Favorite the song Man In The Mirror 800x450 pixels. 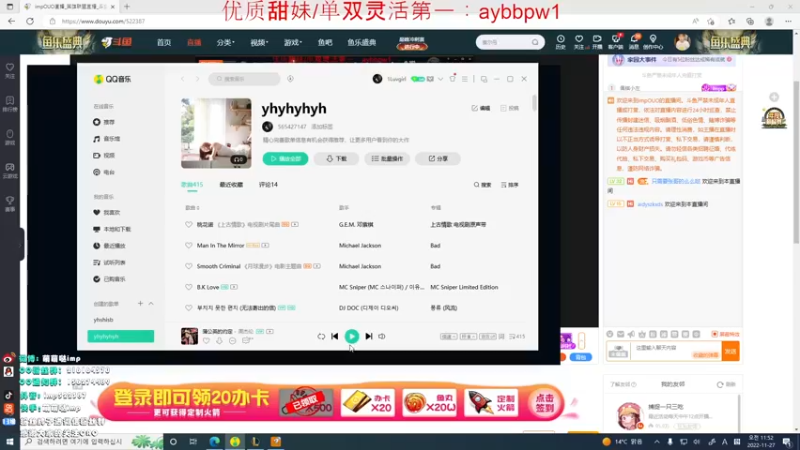pos(189,245)
